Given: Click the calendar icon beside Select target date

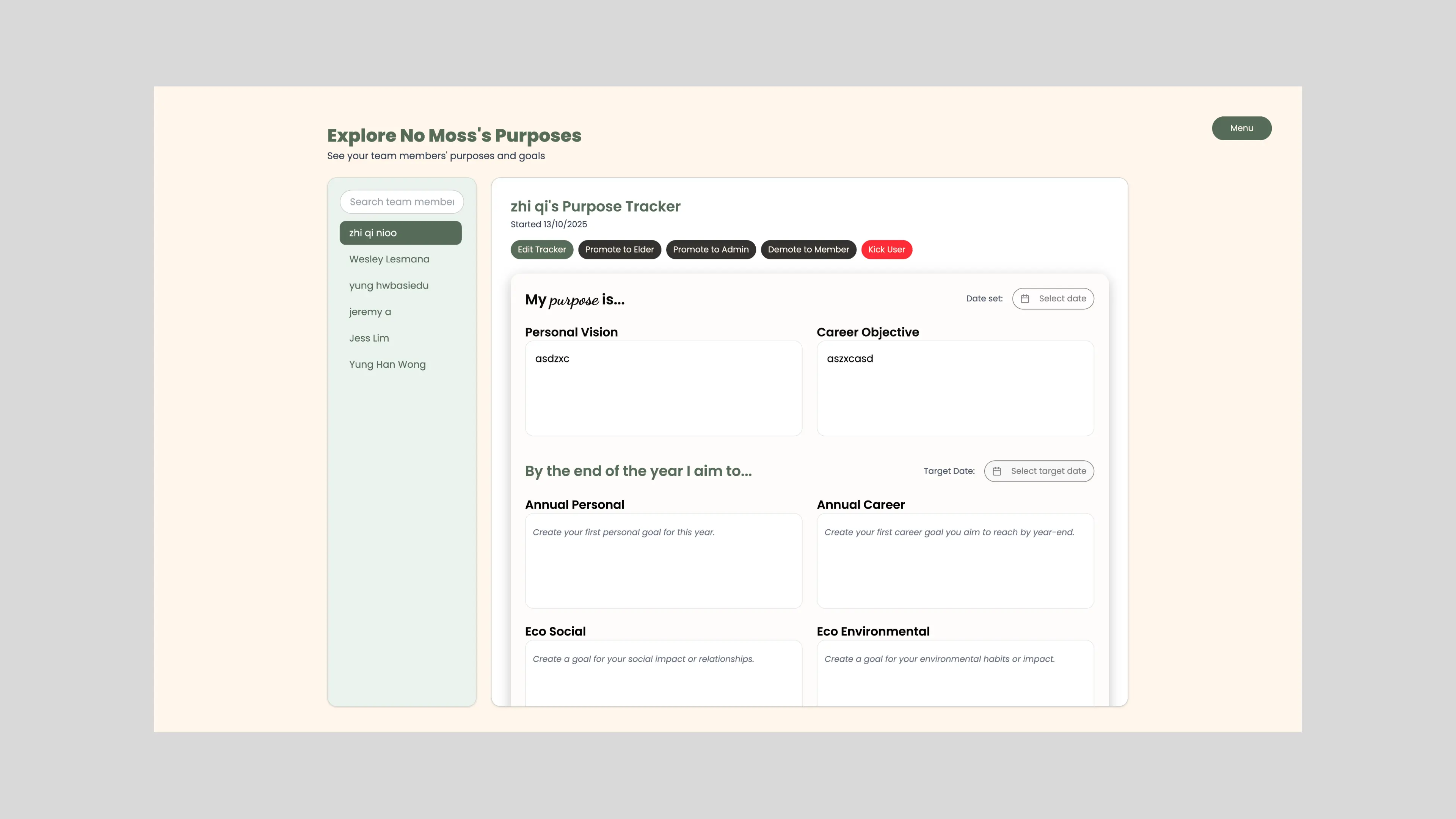Looking at the screenshot, I should pos(997,471).
